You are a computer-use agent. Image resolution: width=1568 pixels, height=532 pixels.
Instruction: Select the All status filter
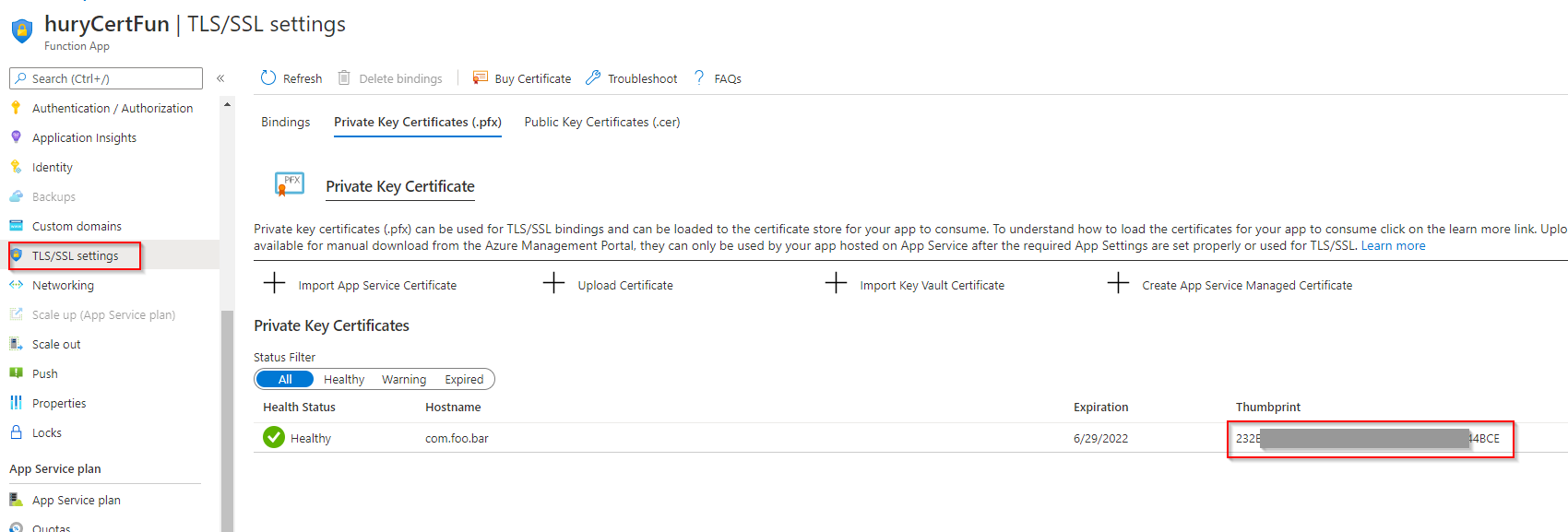coord(285,379)
